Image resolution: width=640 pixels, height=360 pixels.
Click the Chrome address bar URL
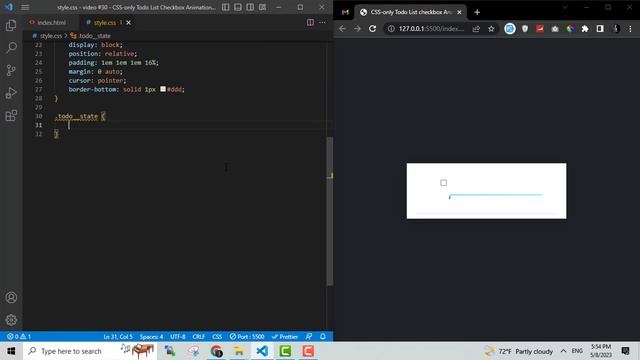(x=431, y=29)
